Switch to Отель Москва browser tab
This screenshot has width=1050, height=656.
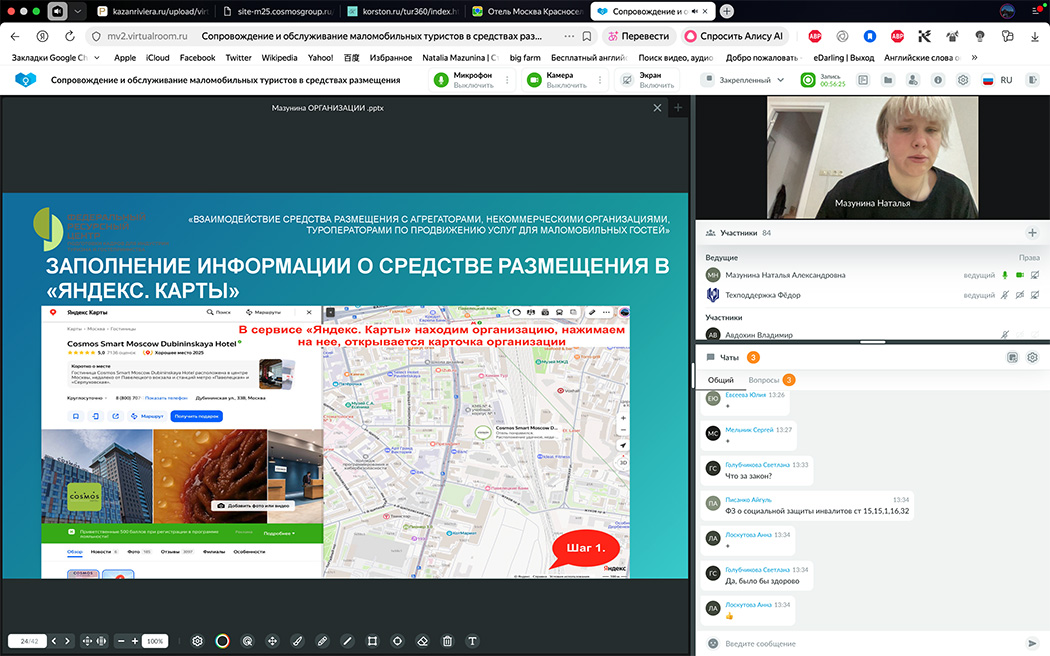click(527, 11)
